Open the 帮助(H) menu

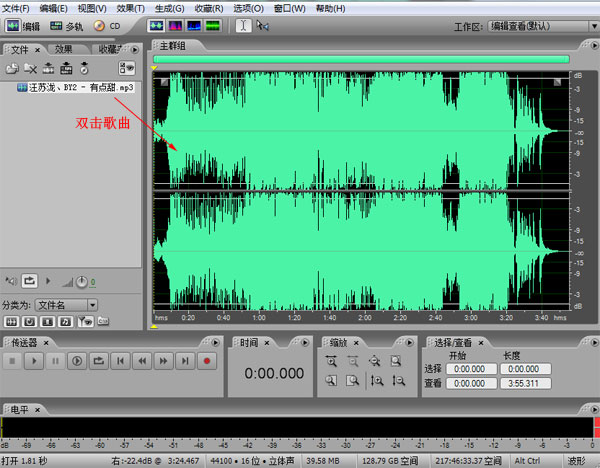331,8
